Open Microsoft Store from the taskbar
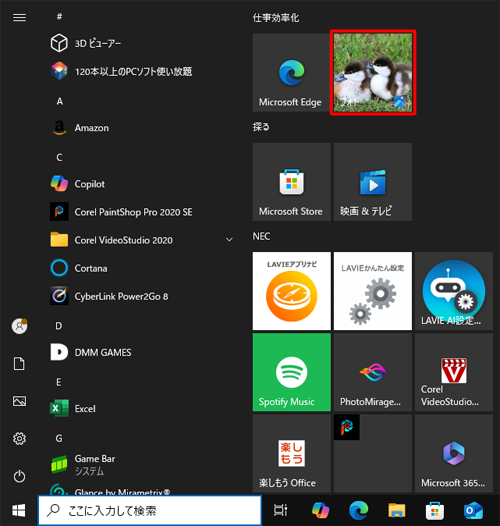 [x=435, y=511]
